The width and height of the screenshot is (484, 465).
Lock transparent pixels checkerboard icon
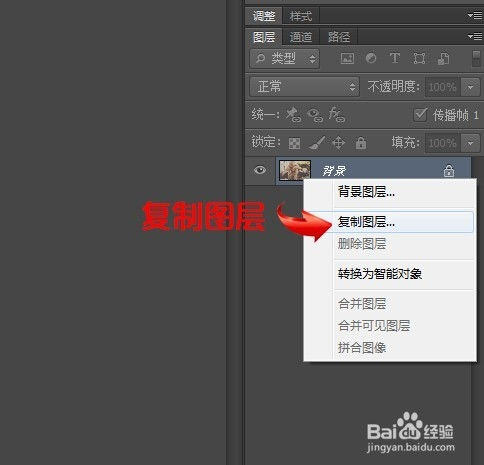pos(294,143)
